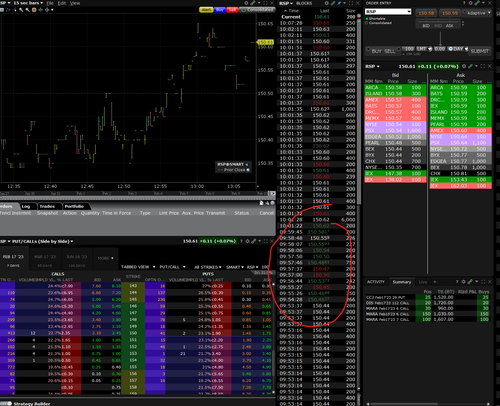Sort Time & Sales by Time column header
This screenshot has width=500, height=406.
pos(293,11)
